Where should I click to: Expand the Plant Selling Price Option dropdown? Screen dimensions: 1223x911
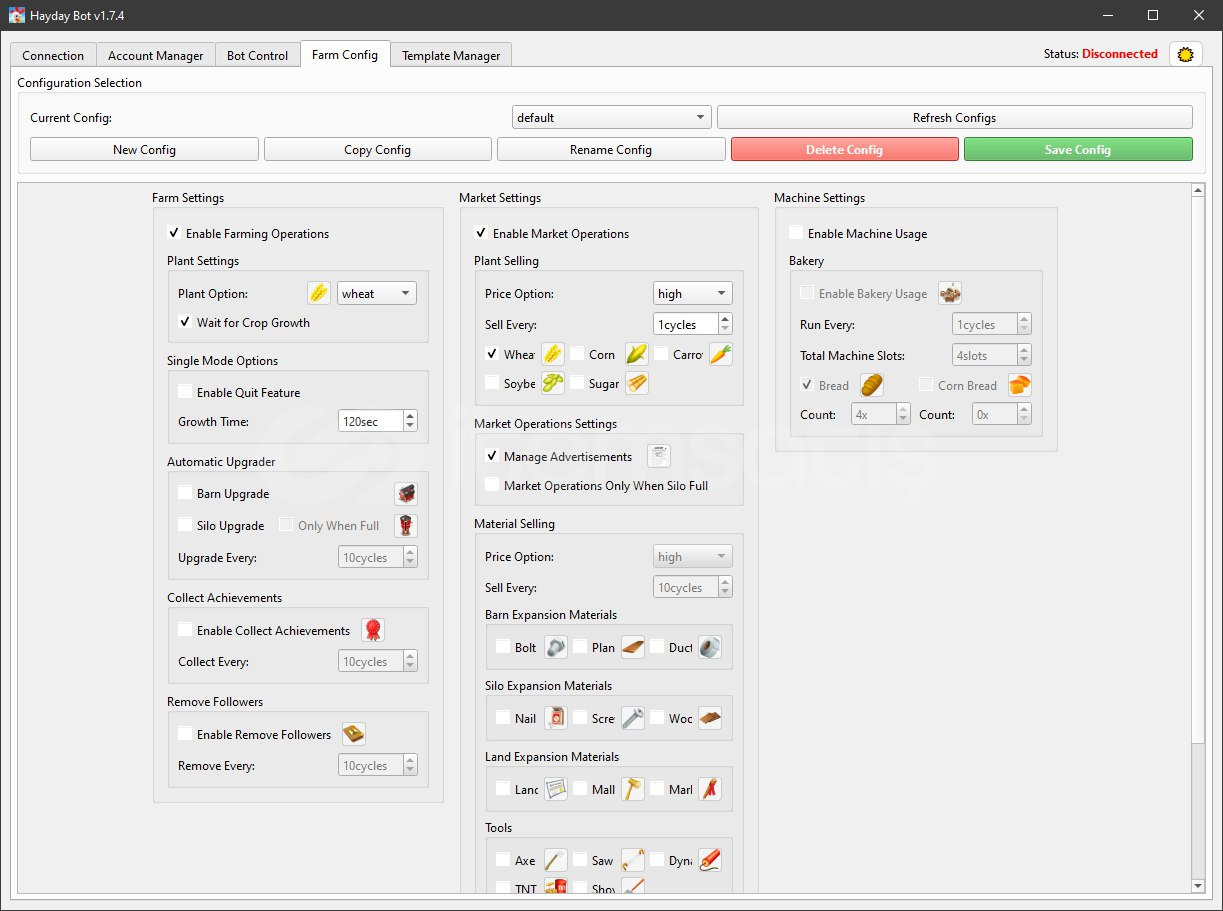692,293
